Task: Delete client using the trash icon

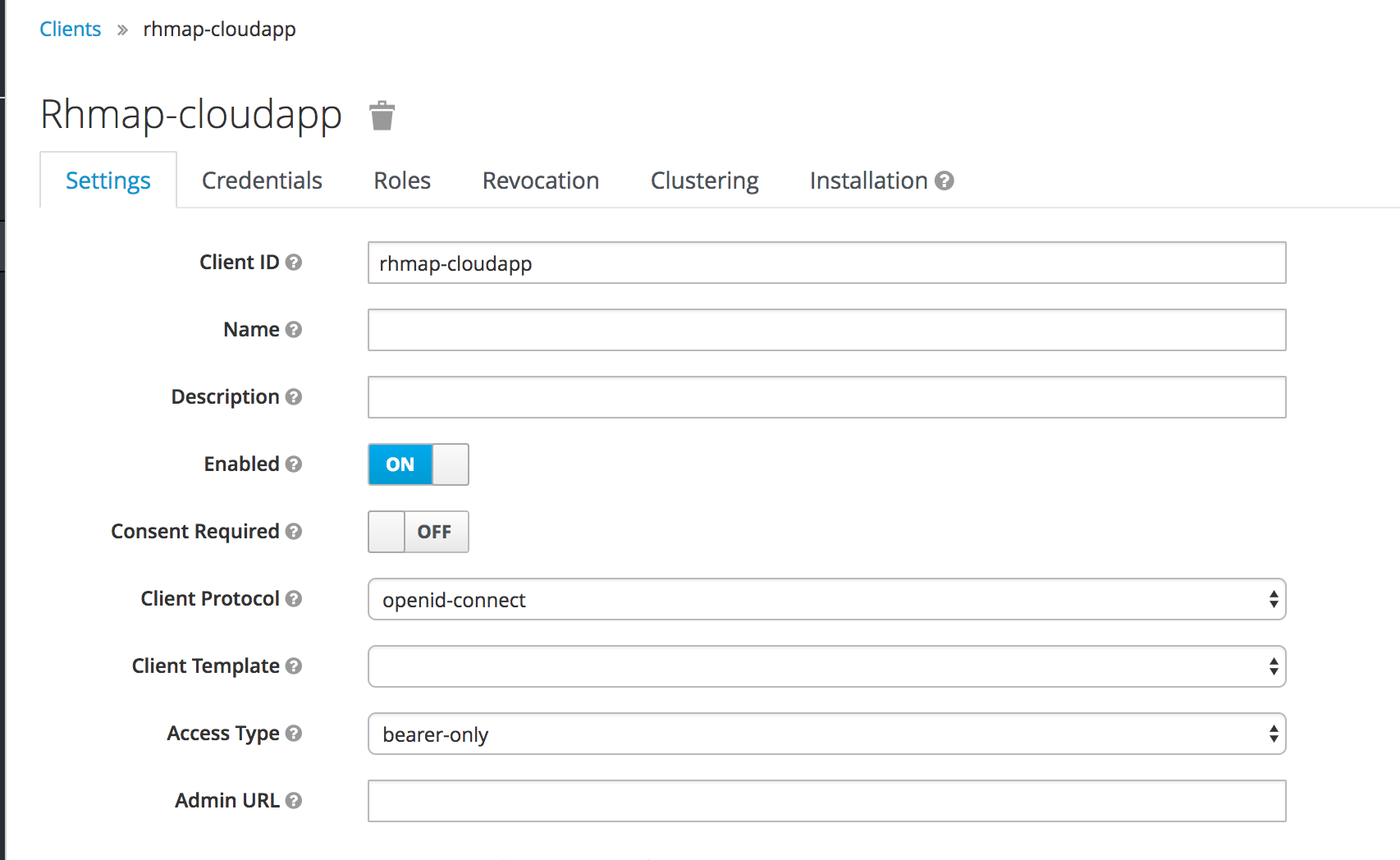Action: 382,116
